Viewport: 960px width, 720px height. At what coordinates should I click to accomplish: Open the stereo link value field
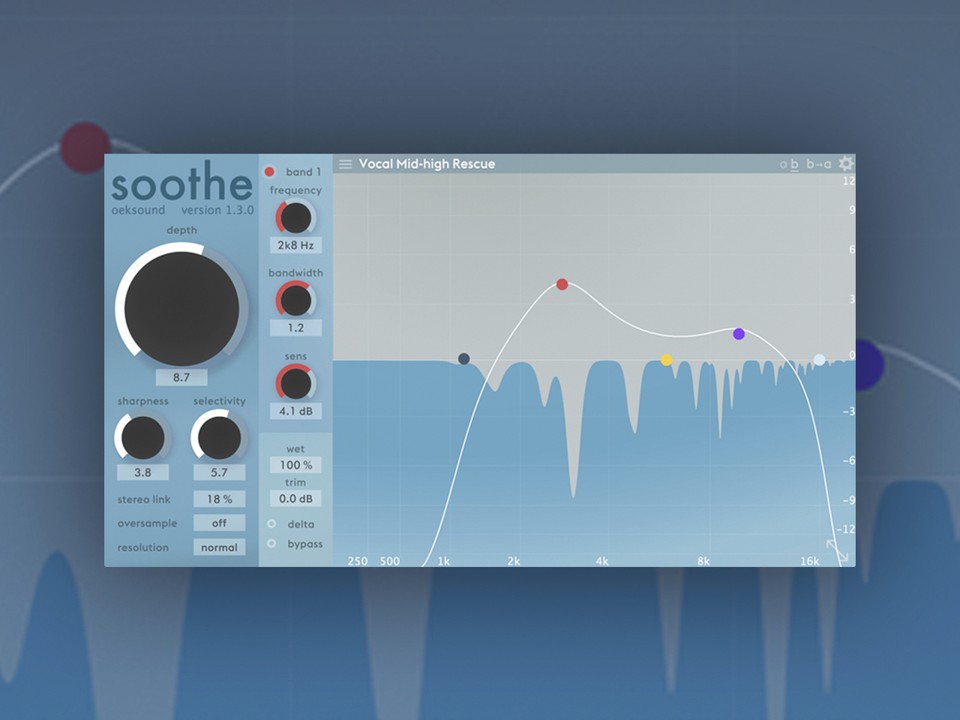point(219,499)
